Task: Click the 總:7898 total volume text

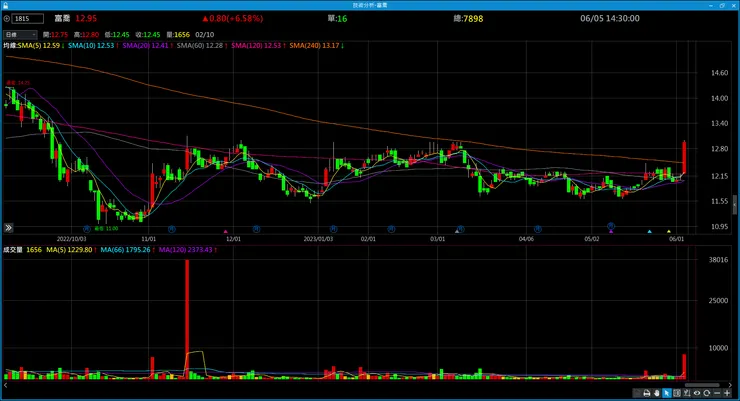Action: click(468, 19)
